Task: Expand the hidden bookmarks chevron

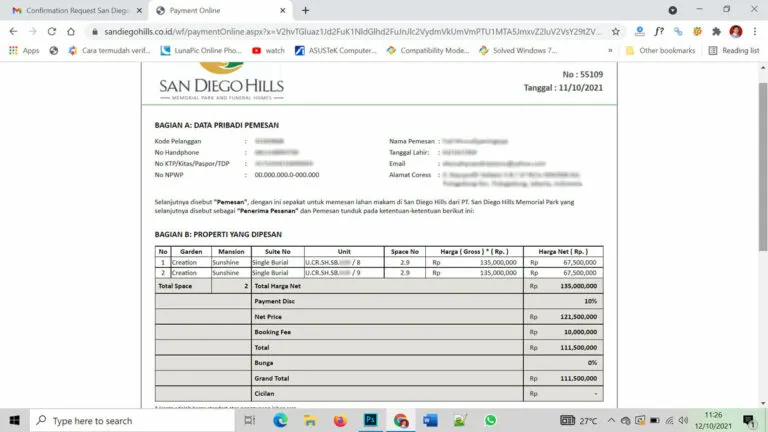Action: point(610,50)
